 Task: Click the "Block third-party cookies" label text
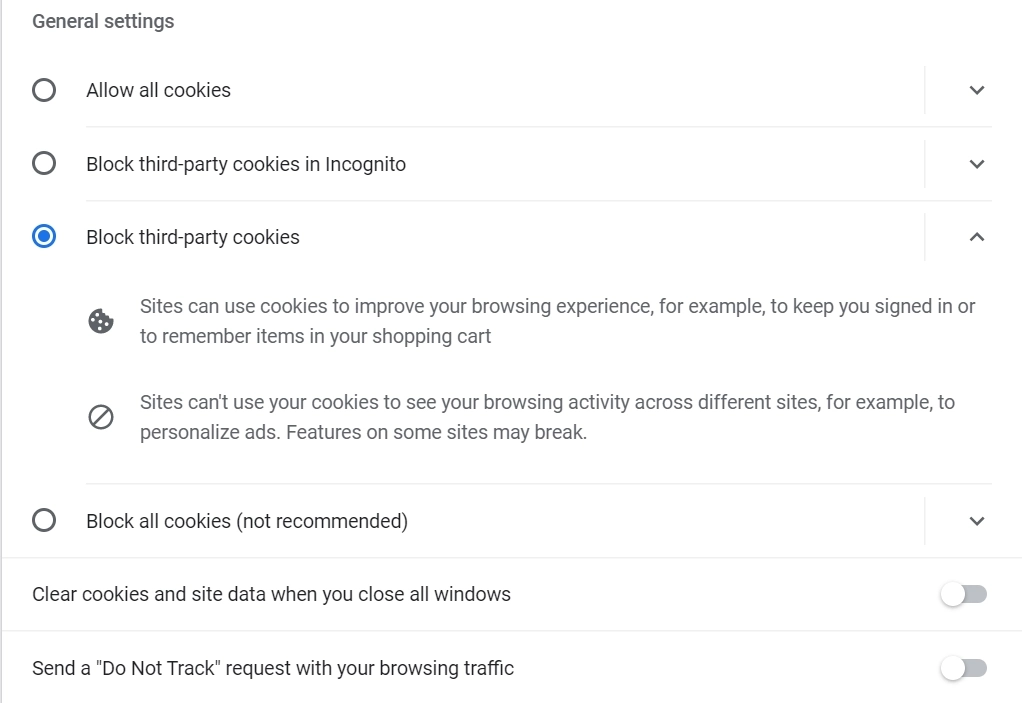click(193, 237)
